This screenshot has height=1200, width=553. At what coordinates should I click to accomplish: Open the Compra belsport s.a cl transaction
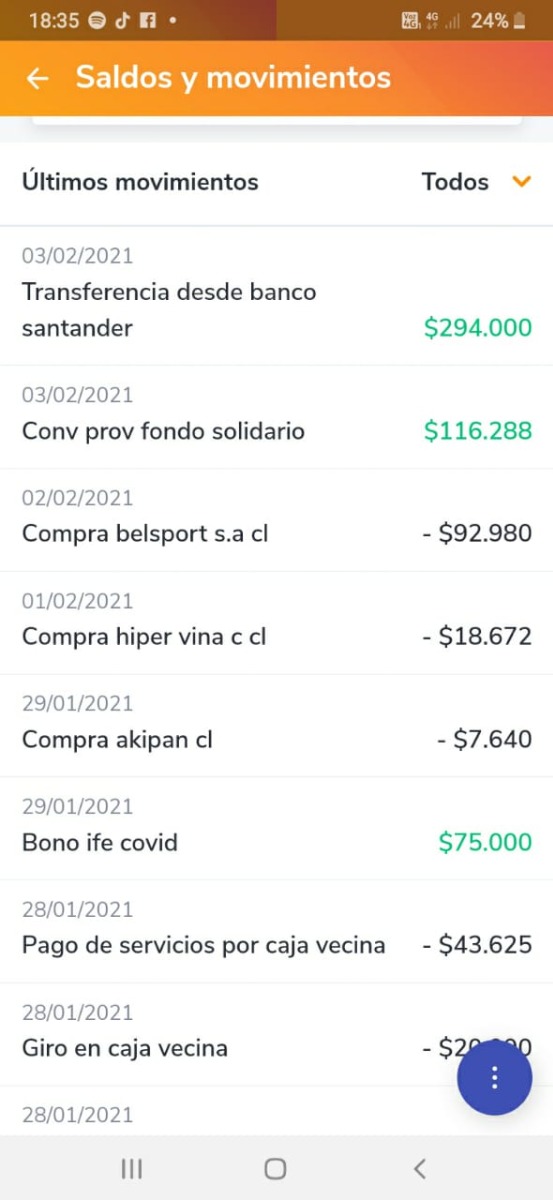276,520
